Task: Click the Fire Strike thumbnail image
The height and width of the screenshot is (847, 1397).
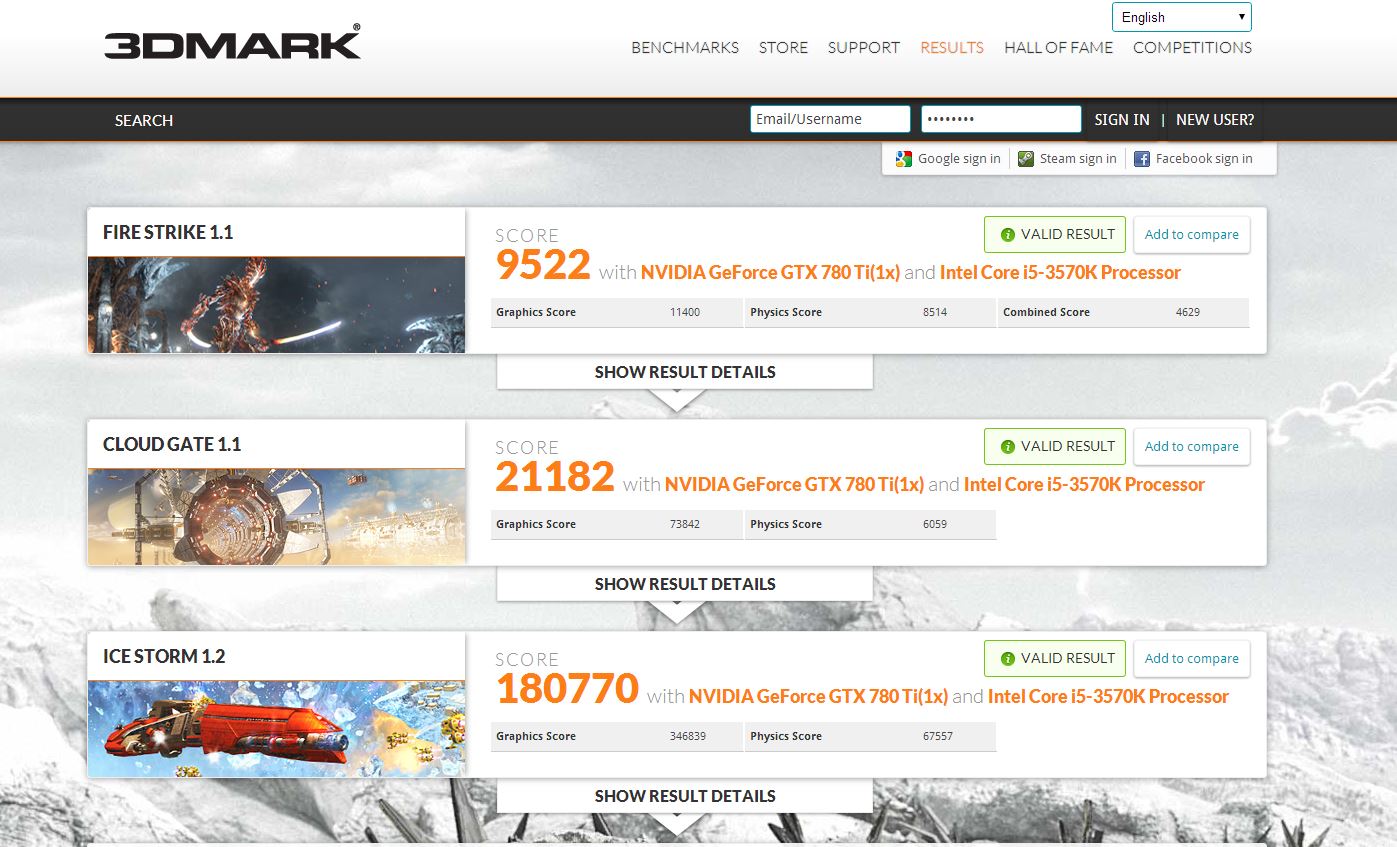Action: point(276,305)
